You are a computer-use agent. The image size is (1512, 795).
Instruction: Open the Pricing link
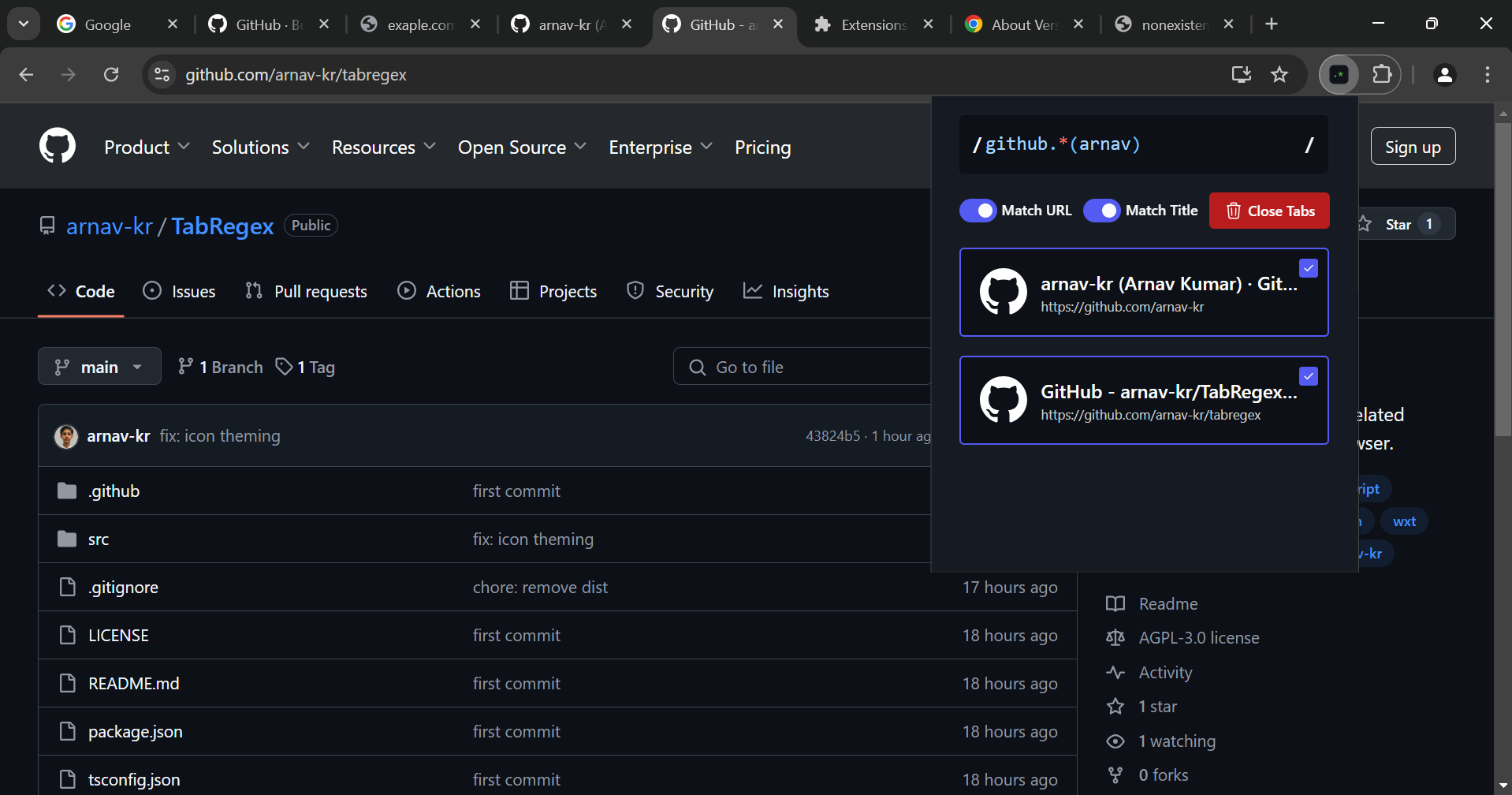coord(762,147)
